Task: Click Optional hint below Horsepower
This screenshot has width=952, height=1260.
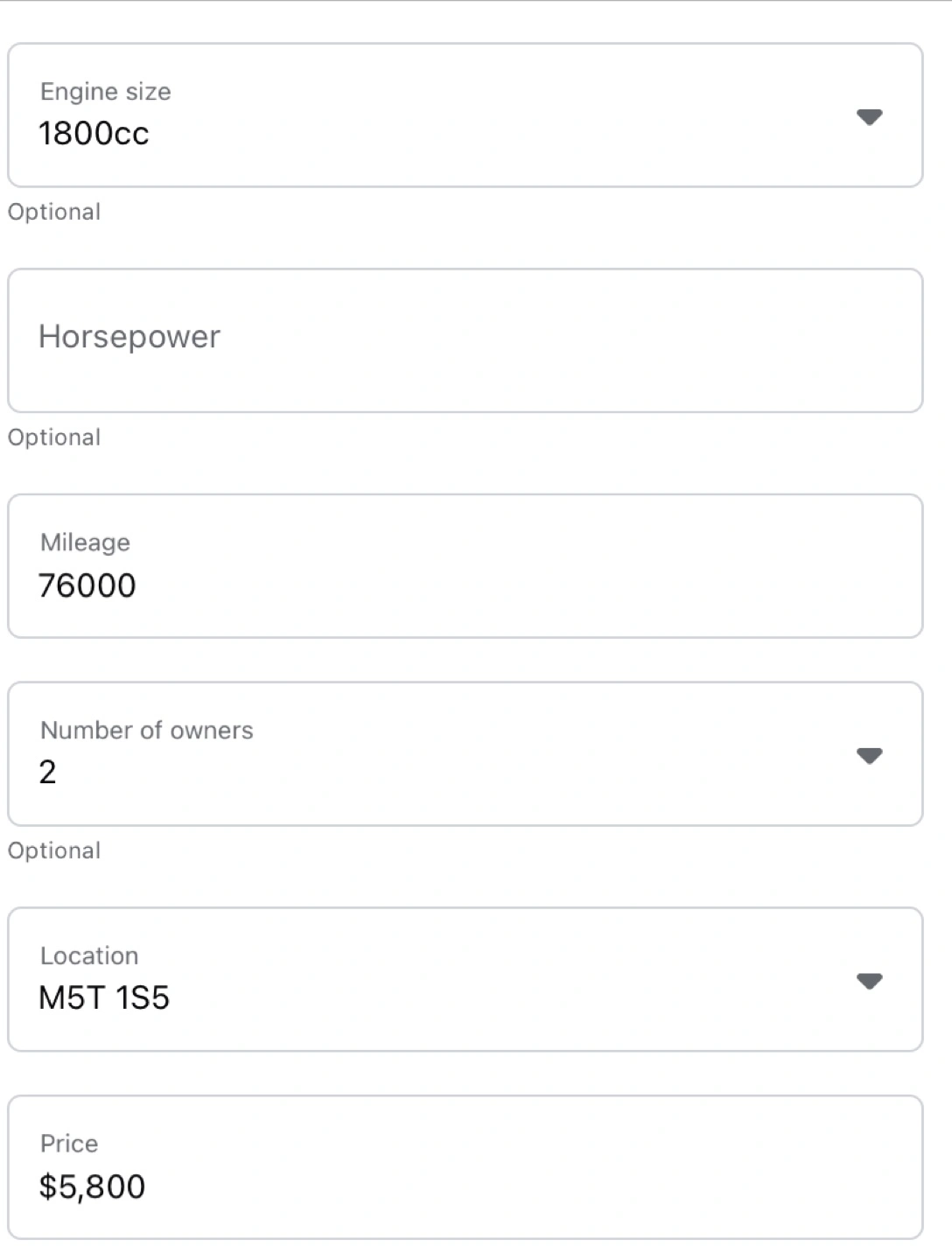Action: 54,437
